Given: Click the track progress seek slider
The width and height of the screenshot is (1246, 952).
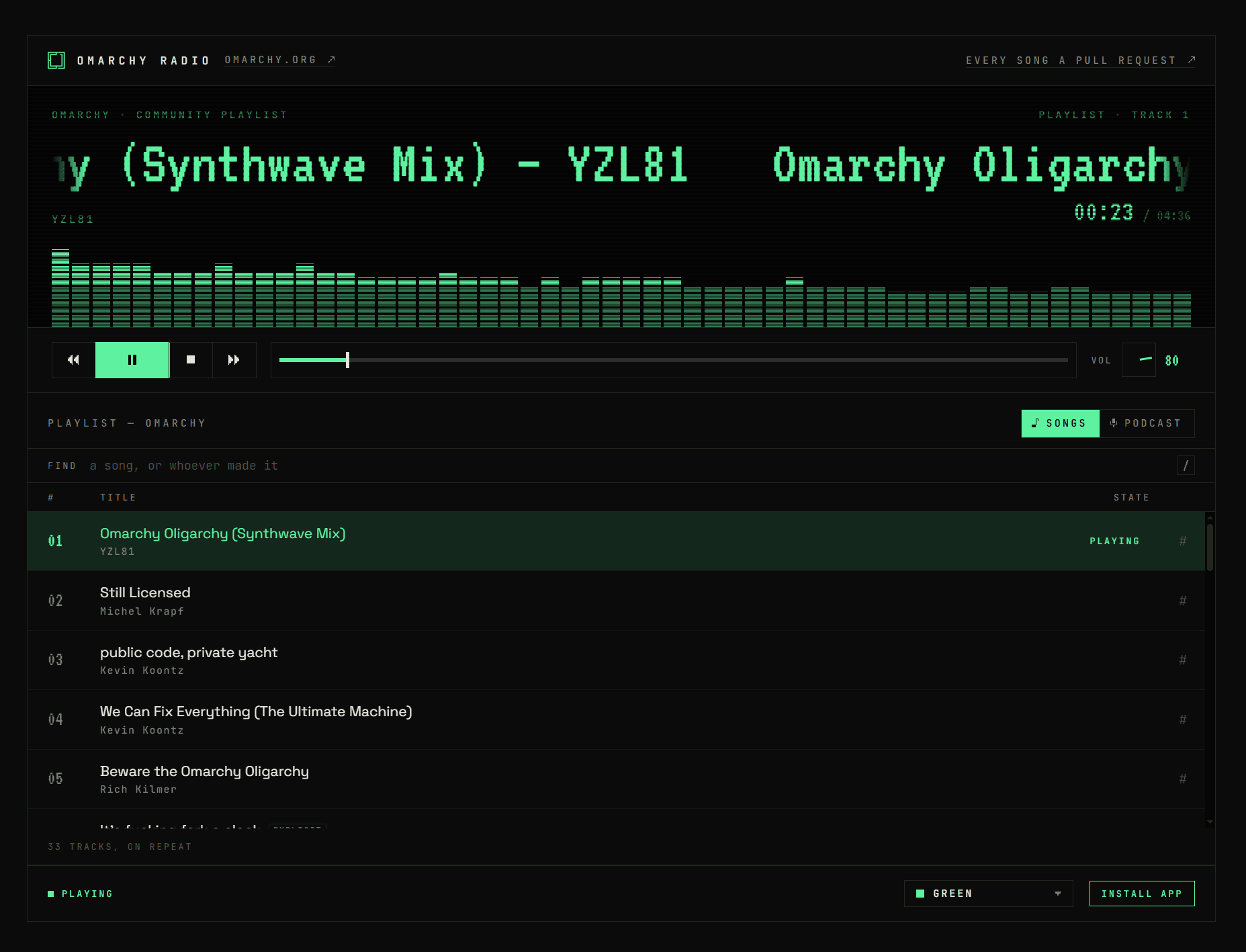Looking at the screenshot, I should coord(673,360).
